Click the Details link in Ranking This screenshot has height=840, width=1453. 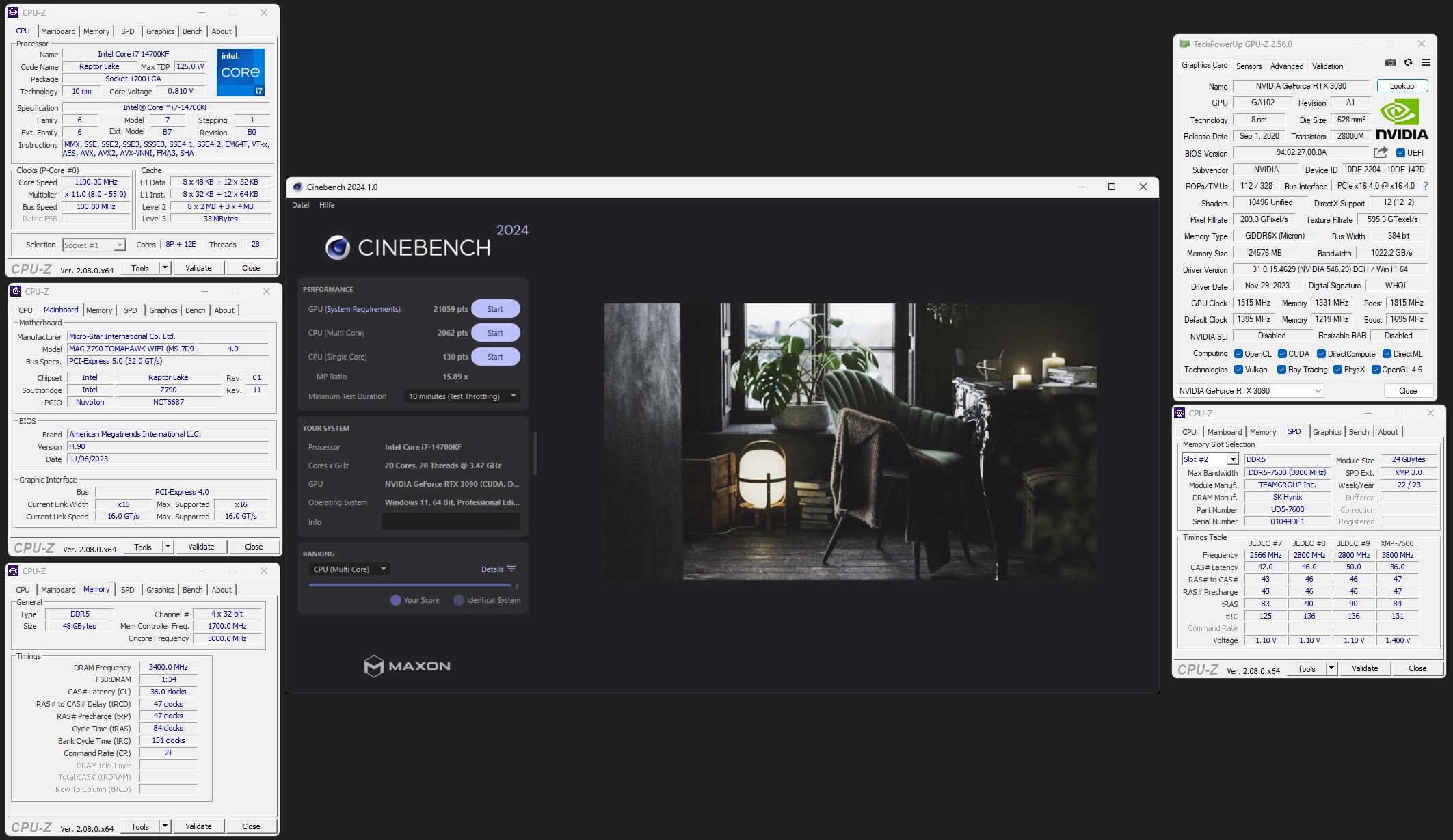pyautogui.click(x=492, y=569)
